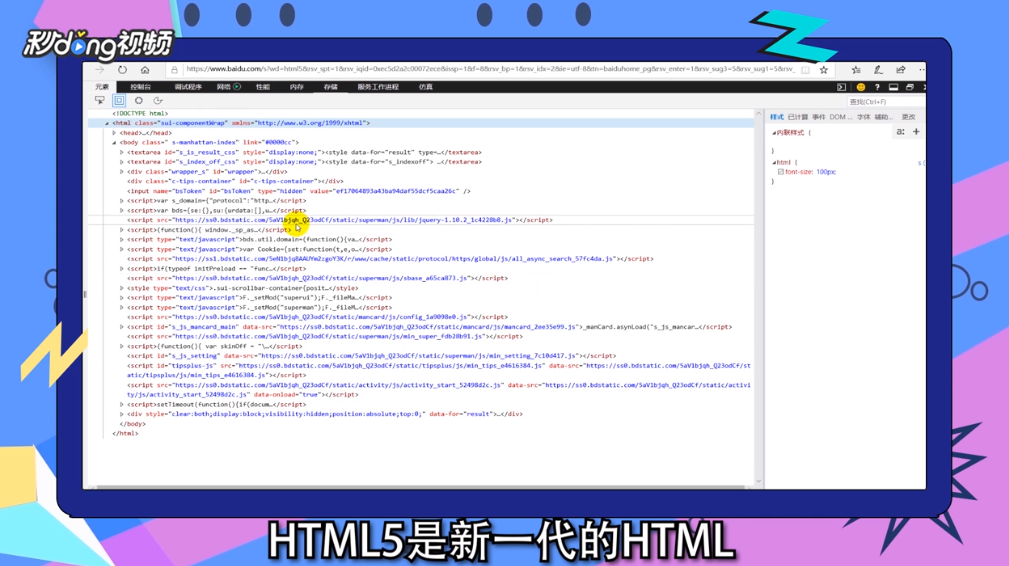Switch to the 网络 tab
Image resolution: width=1009 pixels, height=566 pixels.
223,87
